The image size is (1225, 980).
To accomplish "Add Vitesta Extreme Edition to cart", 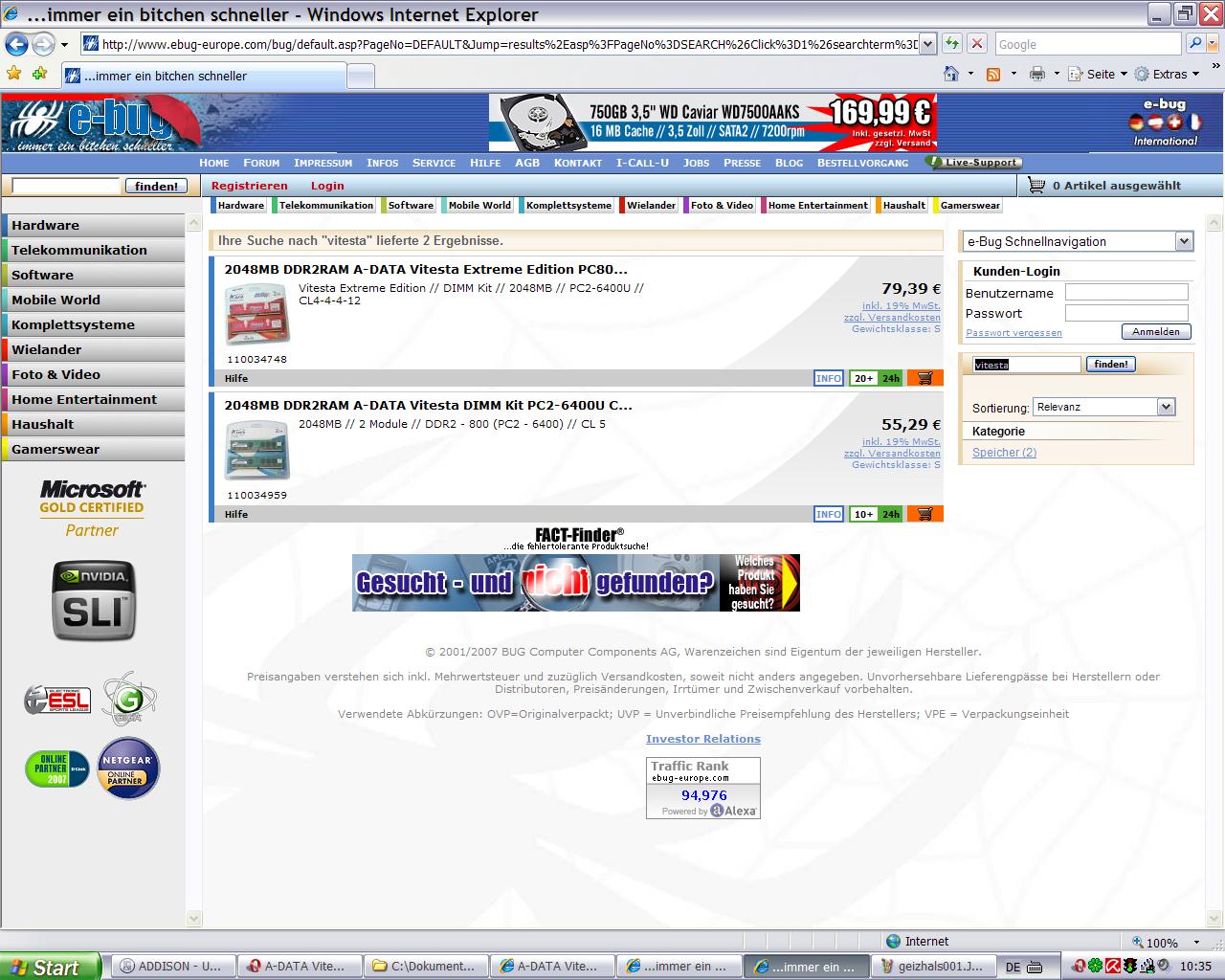I will (924, 378).
